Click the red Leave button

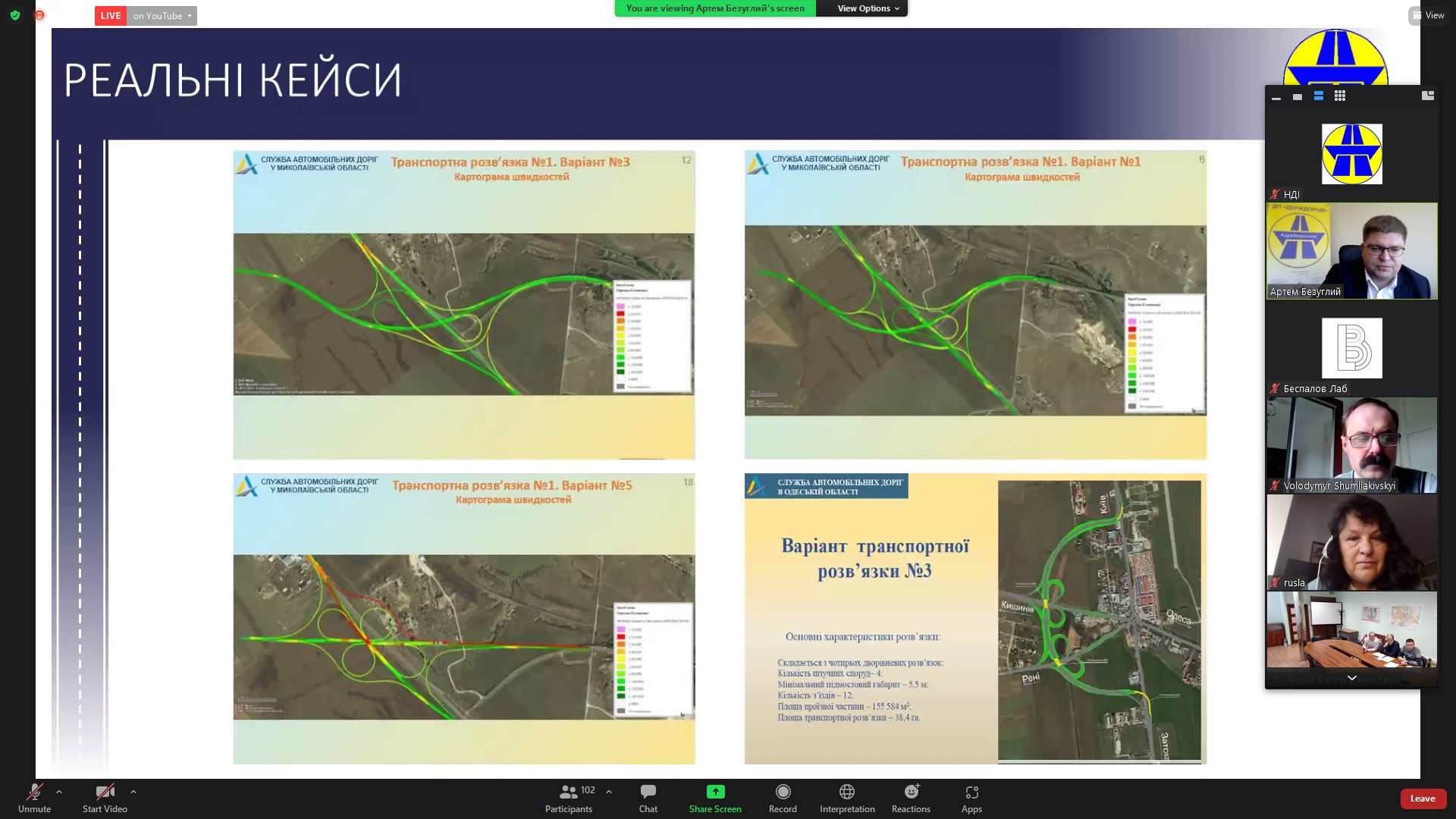1422,799
